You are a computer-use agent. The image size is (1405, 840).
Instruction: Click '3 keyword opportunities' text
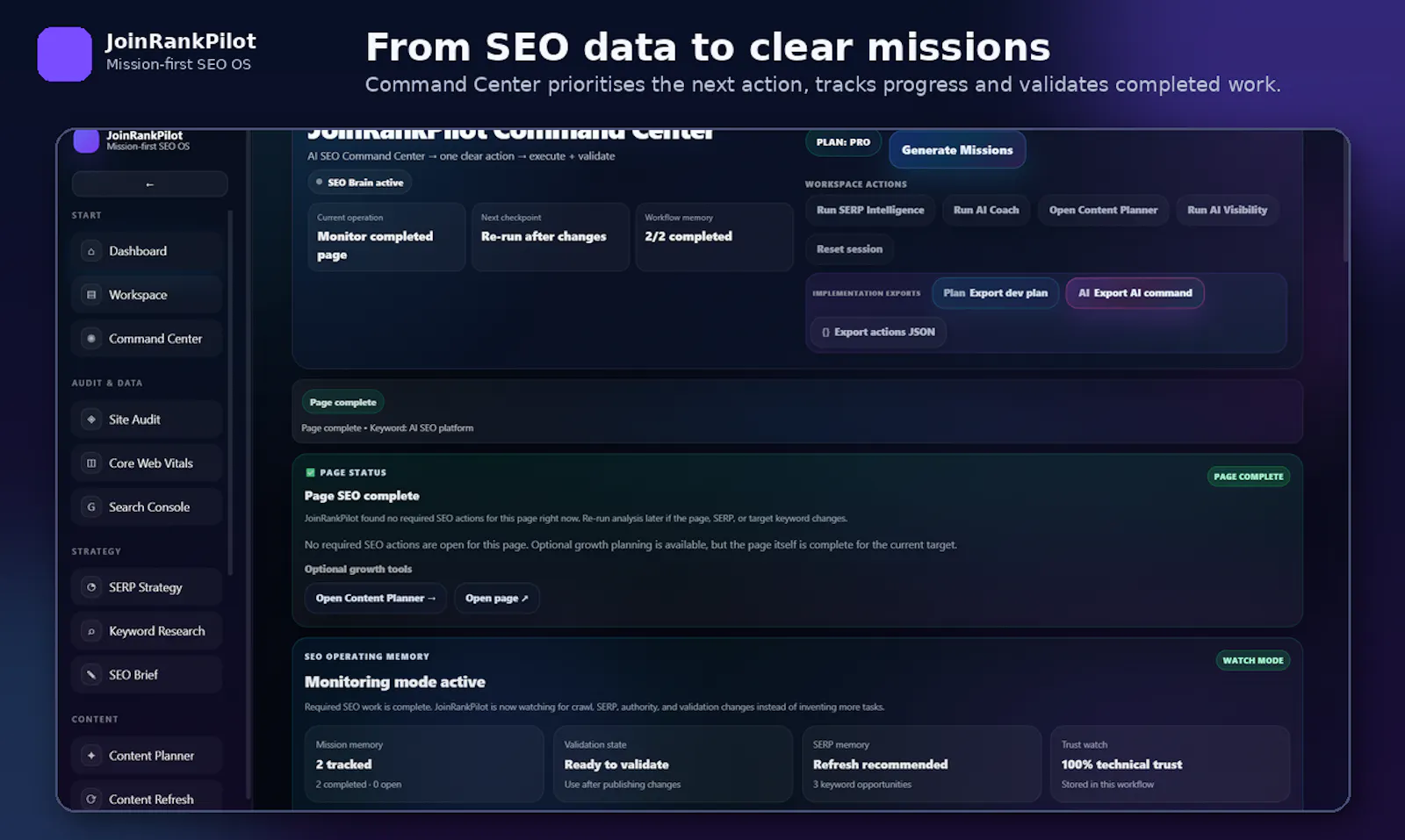click(862, 785)
